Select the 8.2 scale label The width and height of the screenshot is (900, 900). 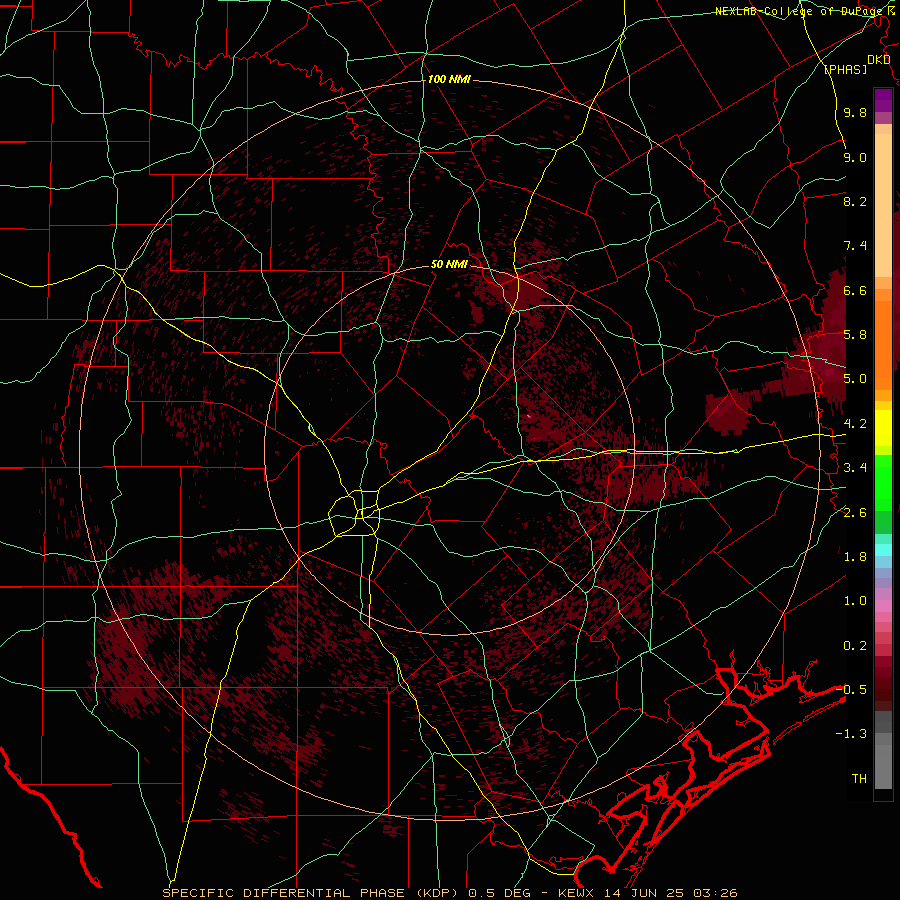pyautogui.click(x=855, y=201)
